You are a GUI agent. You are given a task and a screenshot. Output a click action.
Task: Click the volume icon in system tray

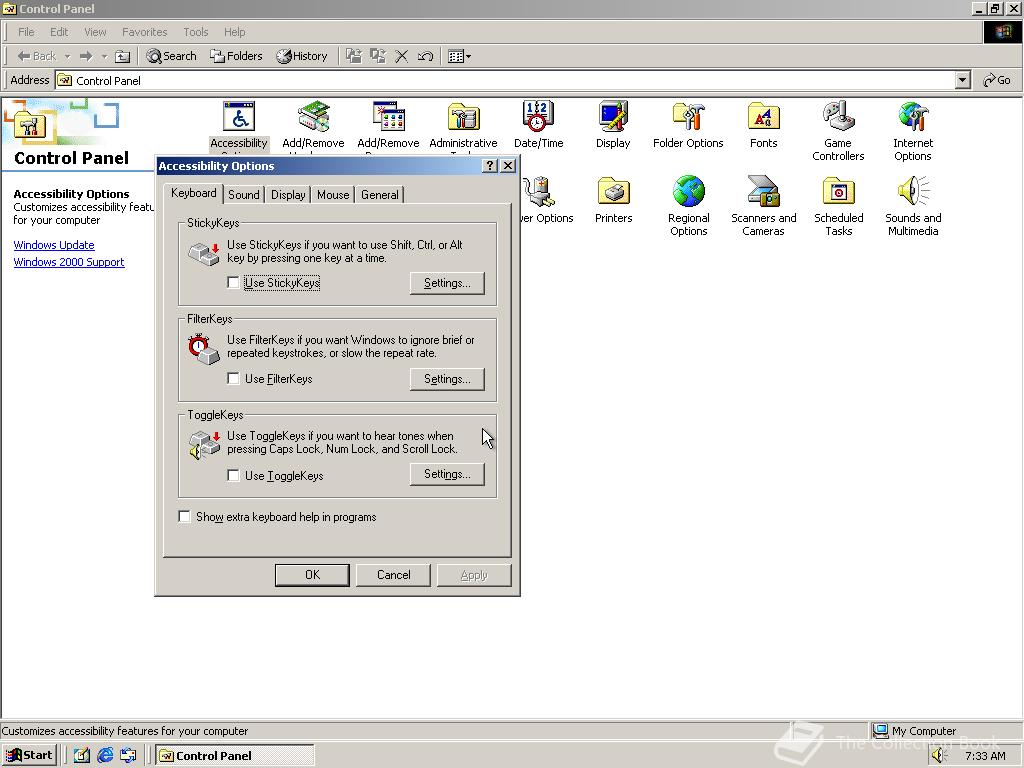(x=939, y=756)
